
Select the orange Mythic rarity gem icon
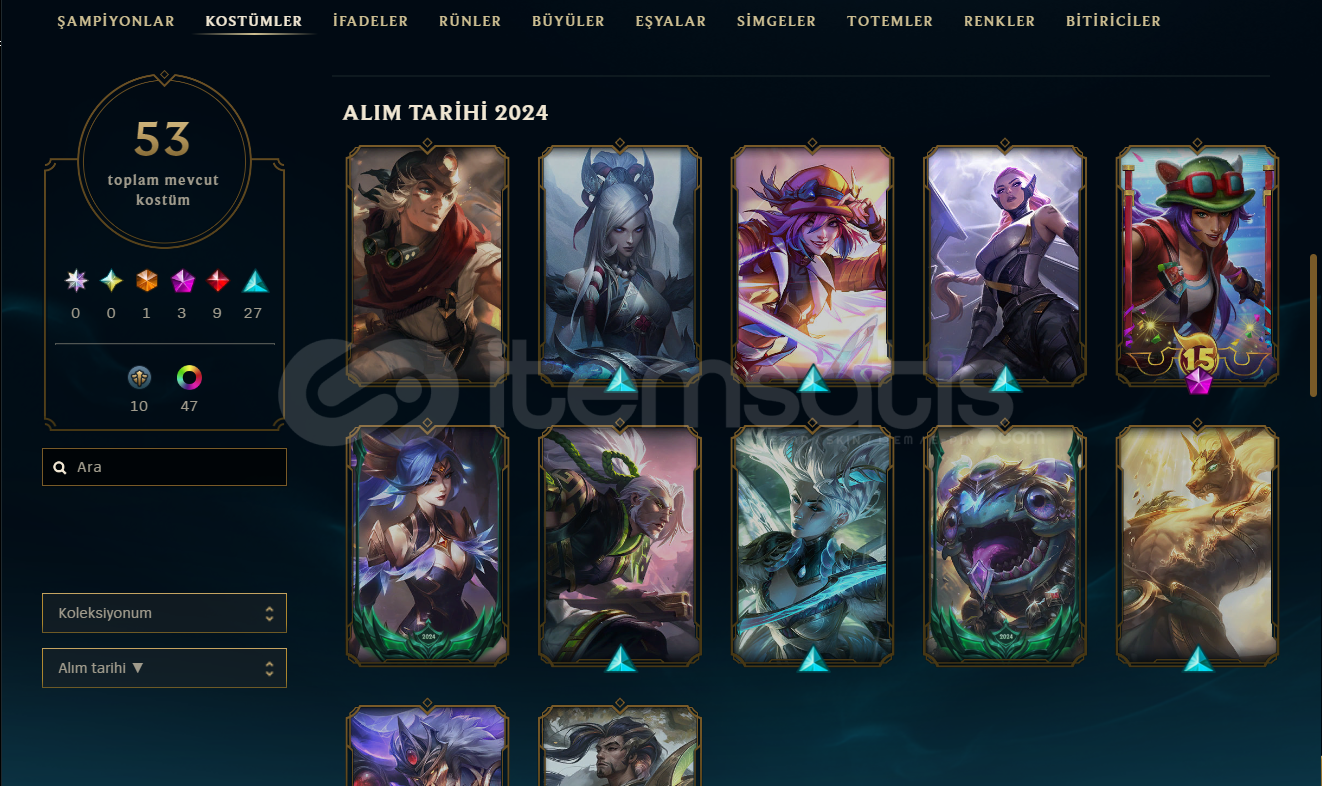tap(147, 282)
